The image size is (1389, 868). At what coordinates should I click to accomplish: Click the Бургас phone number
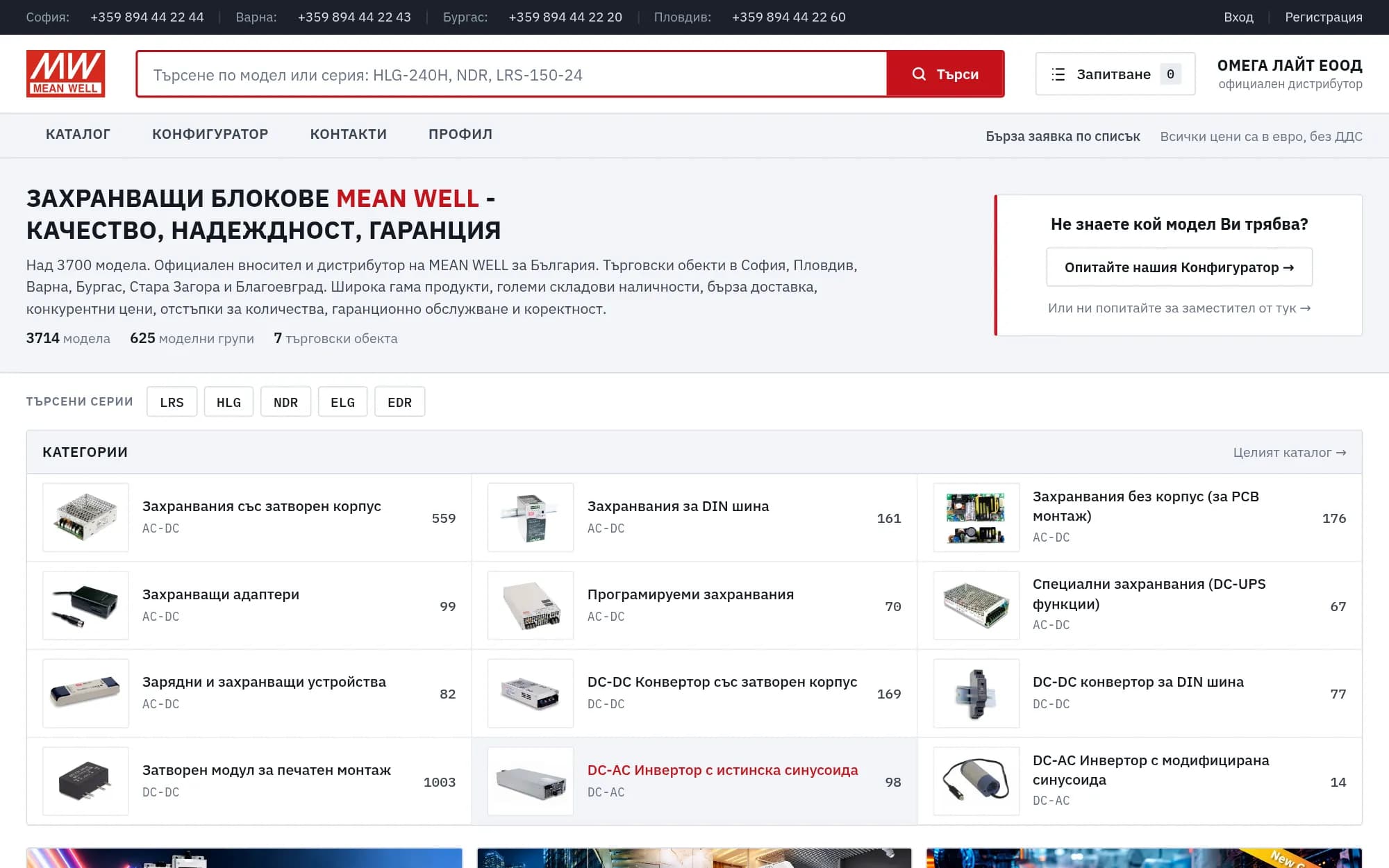565,17
